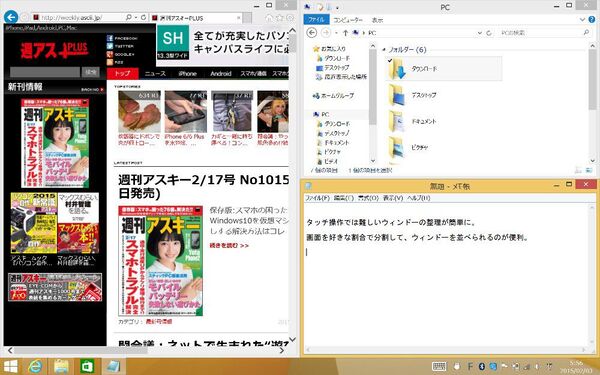This screenshot has height=375, width=600.
Task: Click the large magazine cover under the headline
Action: [x=160, y=261]
